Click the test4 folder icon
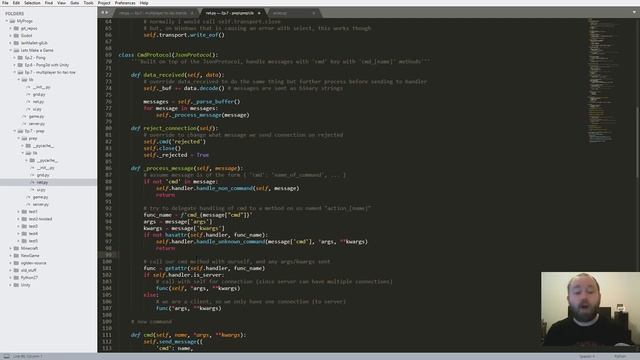The image size is (640, 360). coord(24,233)
